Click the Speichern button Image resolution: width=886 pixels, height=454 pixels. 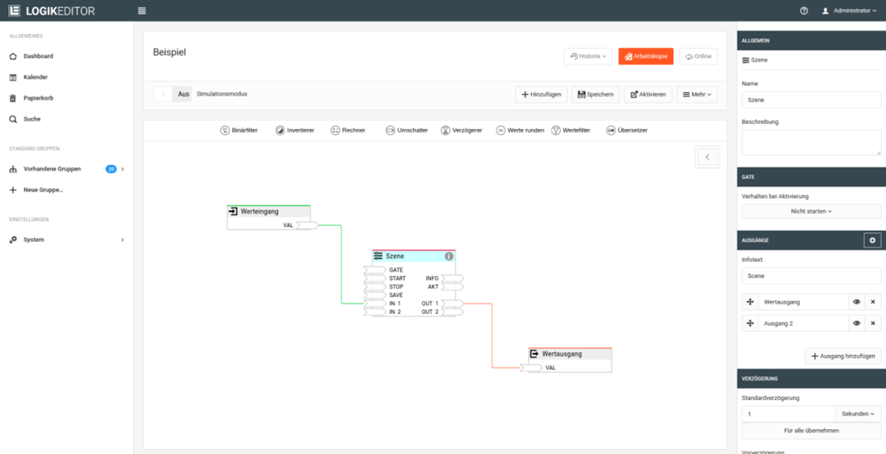(x=595, y=94)
